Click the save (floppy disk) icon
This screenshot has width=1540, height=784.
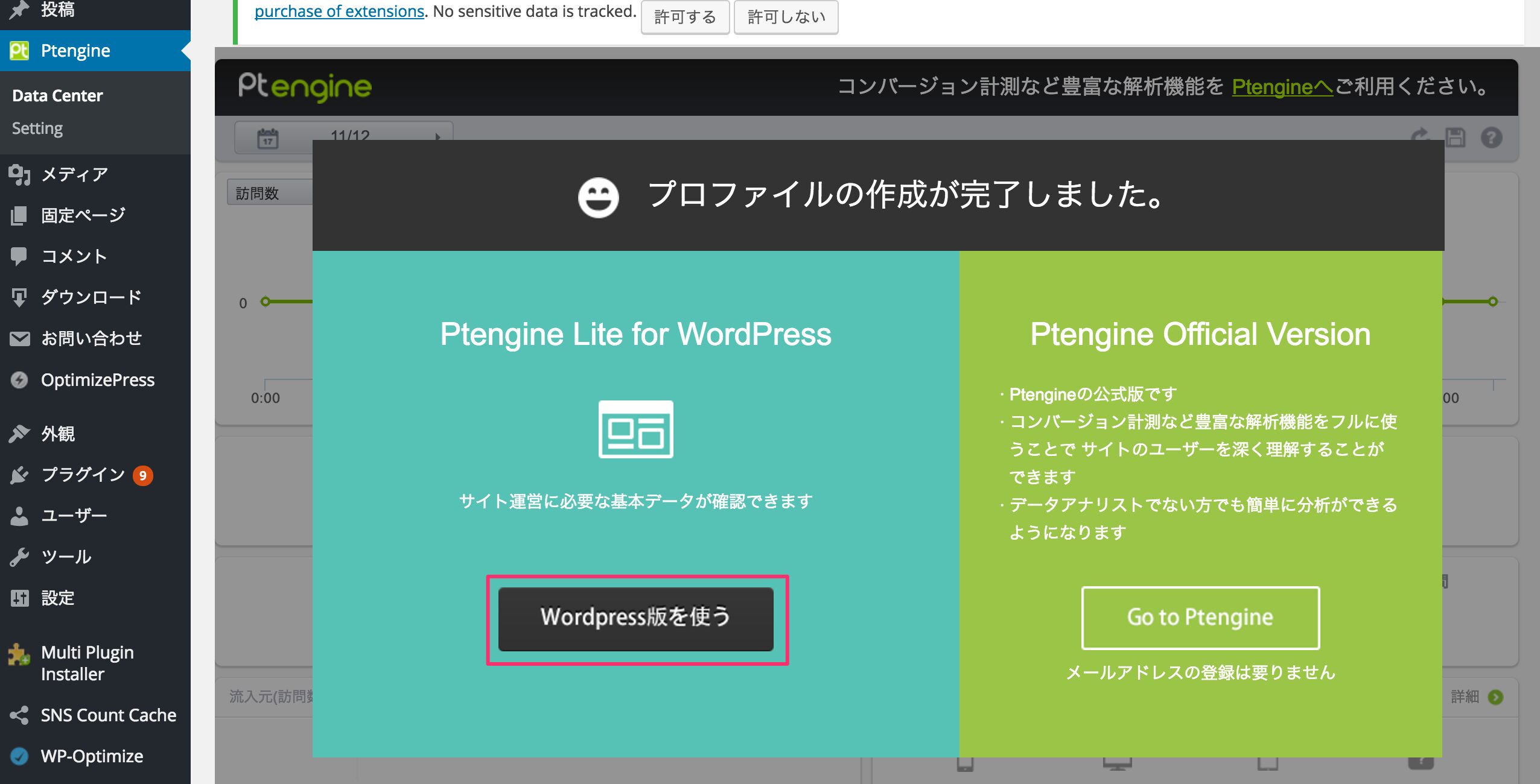(1455, 138)
